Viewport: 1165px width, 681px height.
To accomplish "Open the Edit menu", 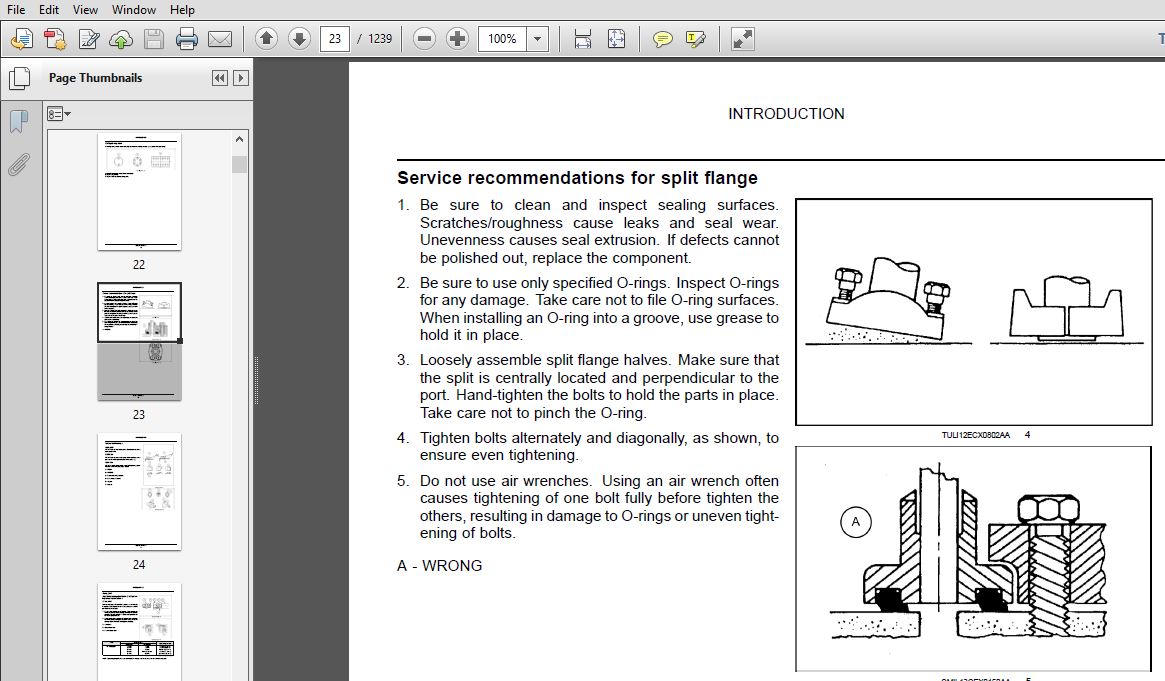I will click(x=49, y=10).
